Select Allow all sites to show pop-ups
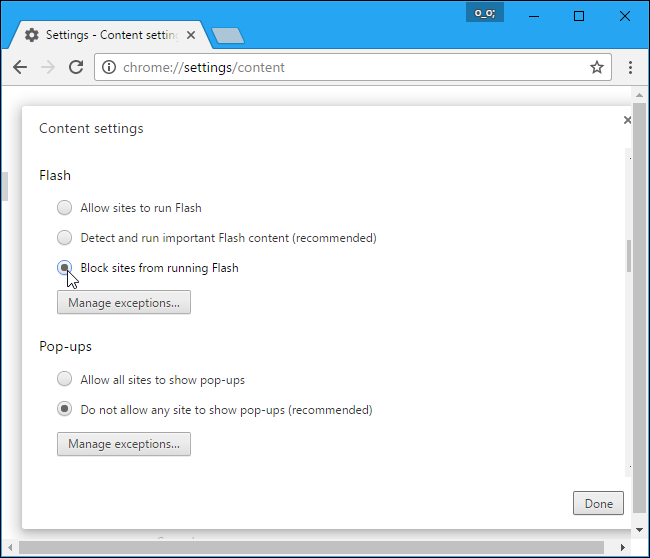 tap(64, 379)
